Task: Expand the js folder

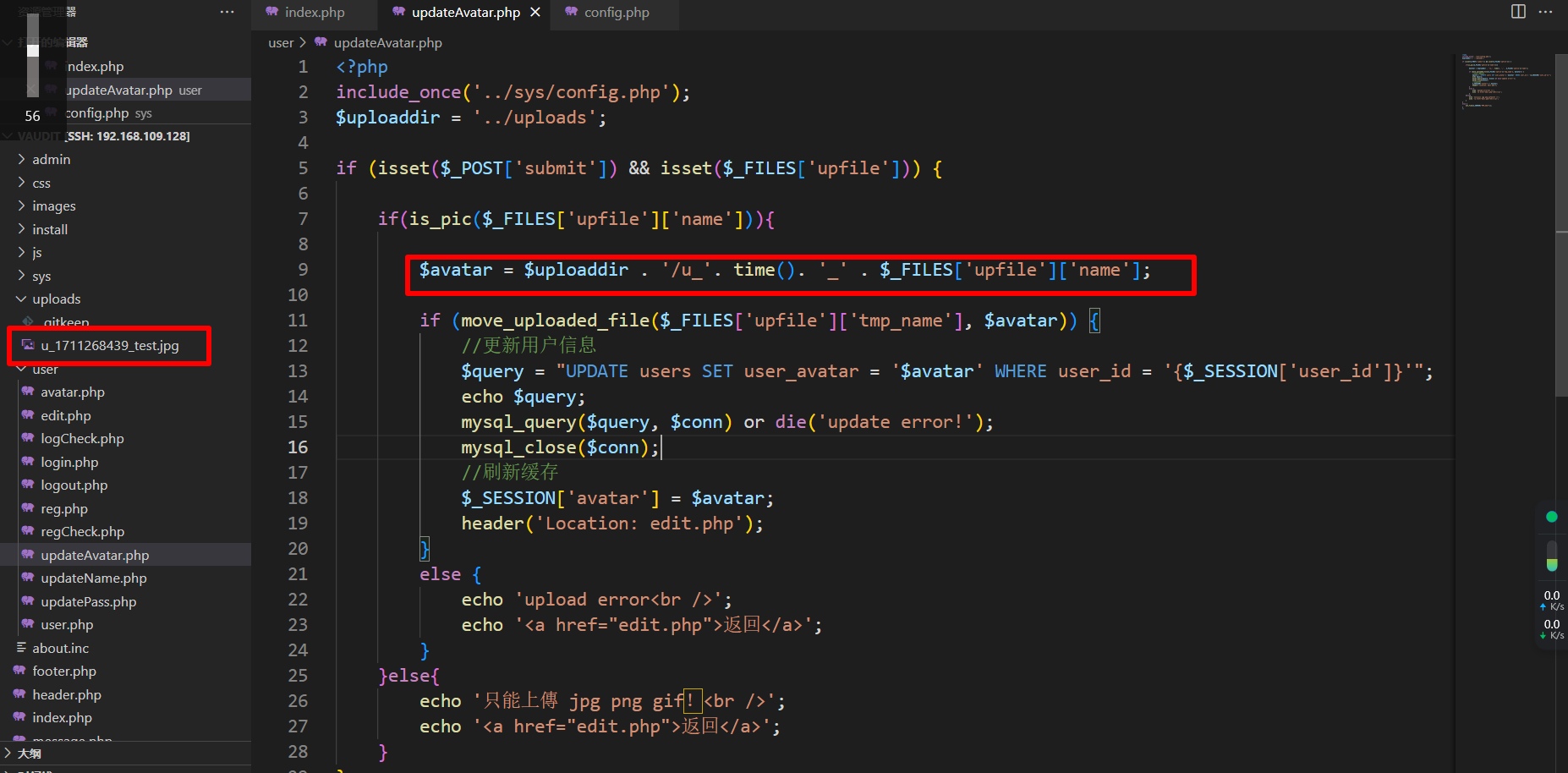Action: pyautogui.click(x=125, y=252)
